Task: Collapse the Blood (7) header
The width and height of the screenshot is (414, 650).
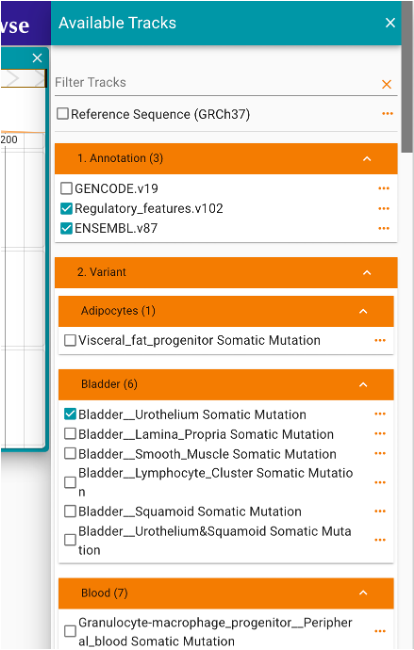Action: point(363,593)
